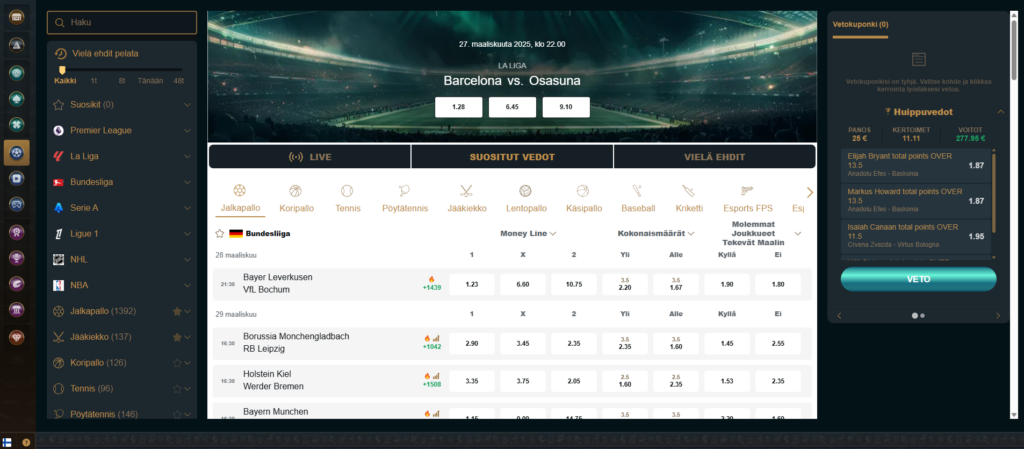This screenshot has width=1024, height=449.
Task: Choose the Tennis ball icon in sports row
Action: [347, 191]
